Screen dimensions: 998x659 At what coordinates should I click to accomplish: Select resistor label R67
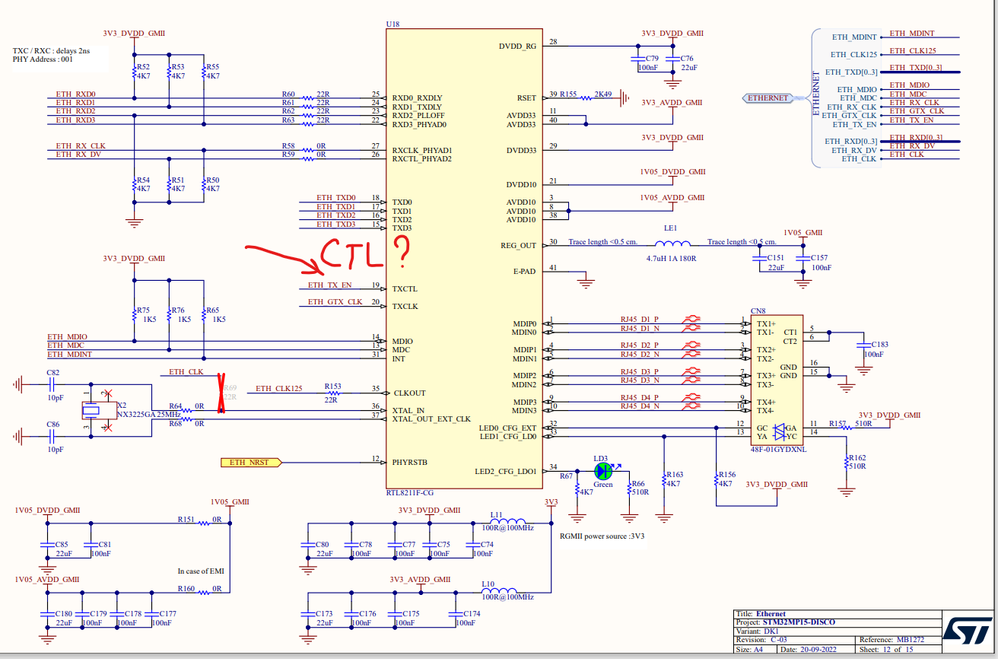pyautogui.click(x=566, y=476)
